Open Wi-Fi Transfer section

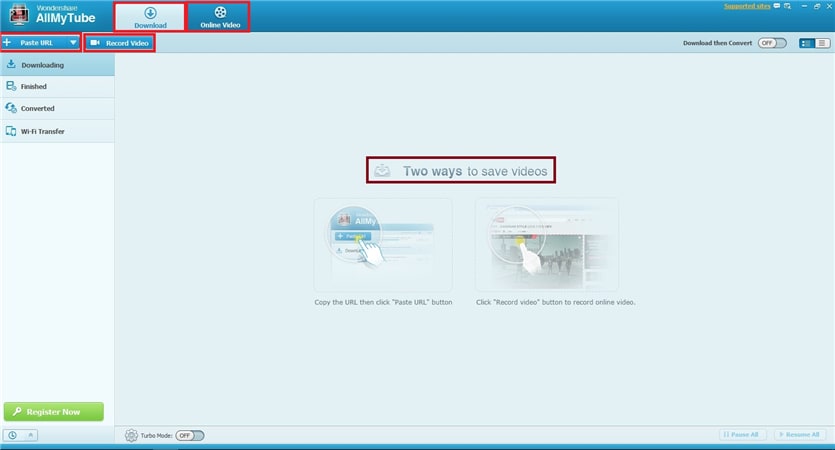pos(57,131)
